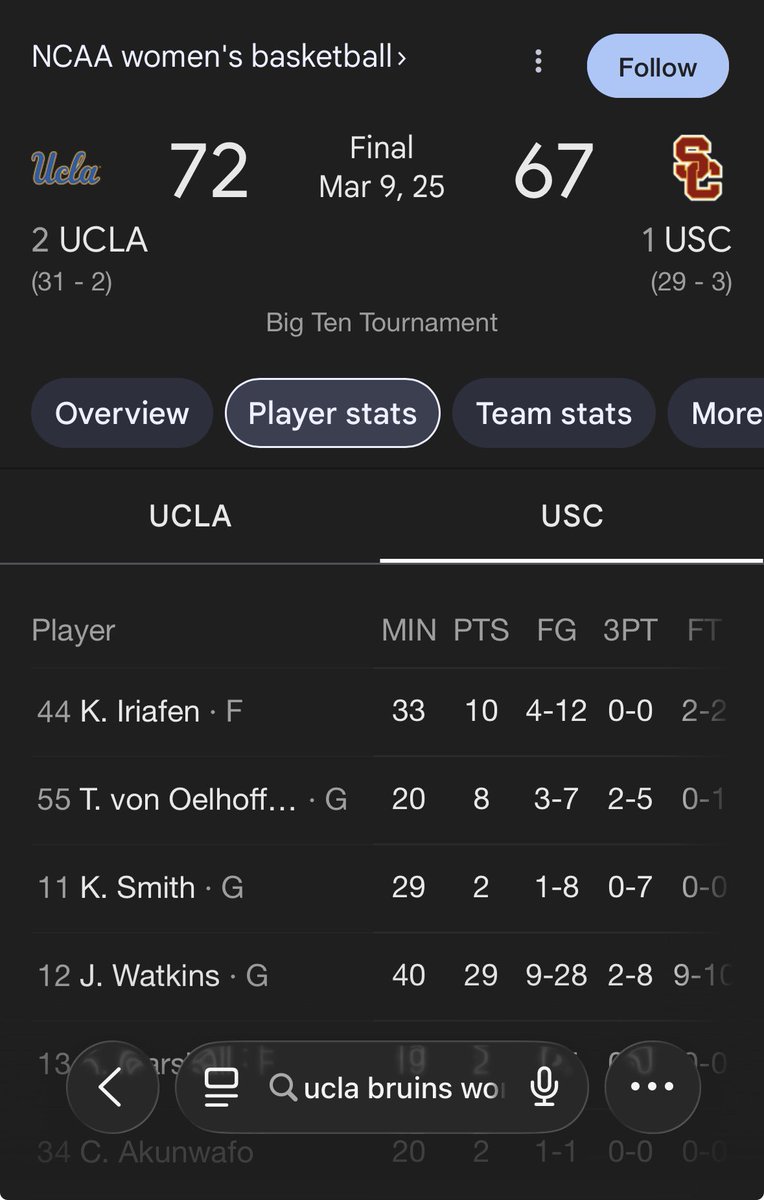Viewport: 764px width, 1200px height.
Task: Tap the magnifier search icon in address bar
Action: point(284,1088)
